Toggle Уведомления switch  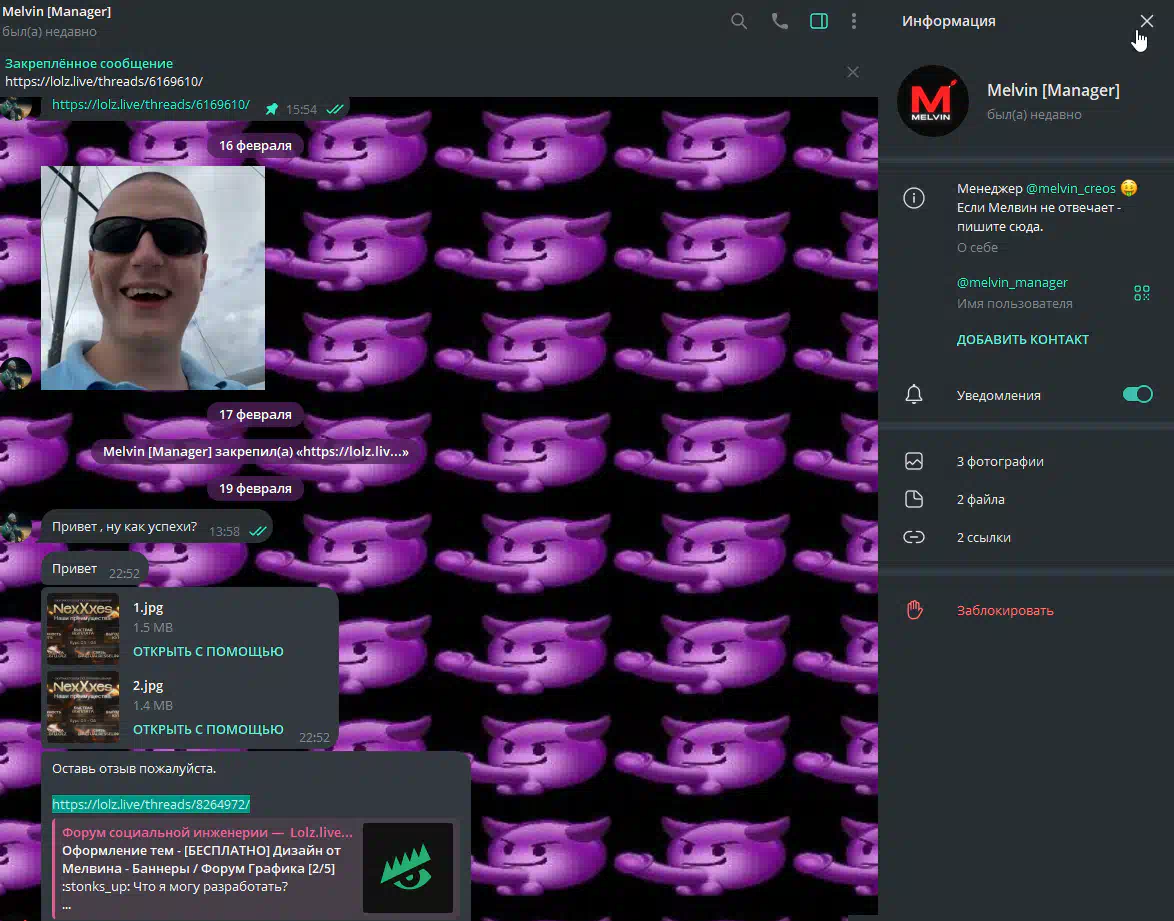click(x=1137, y=394)
